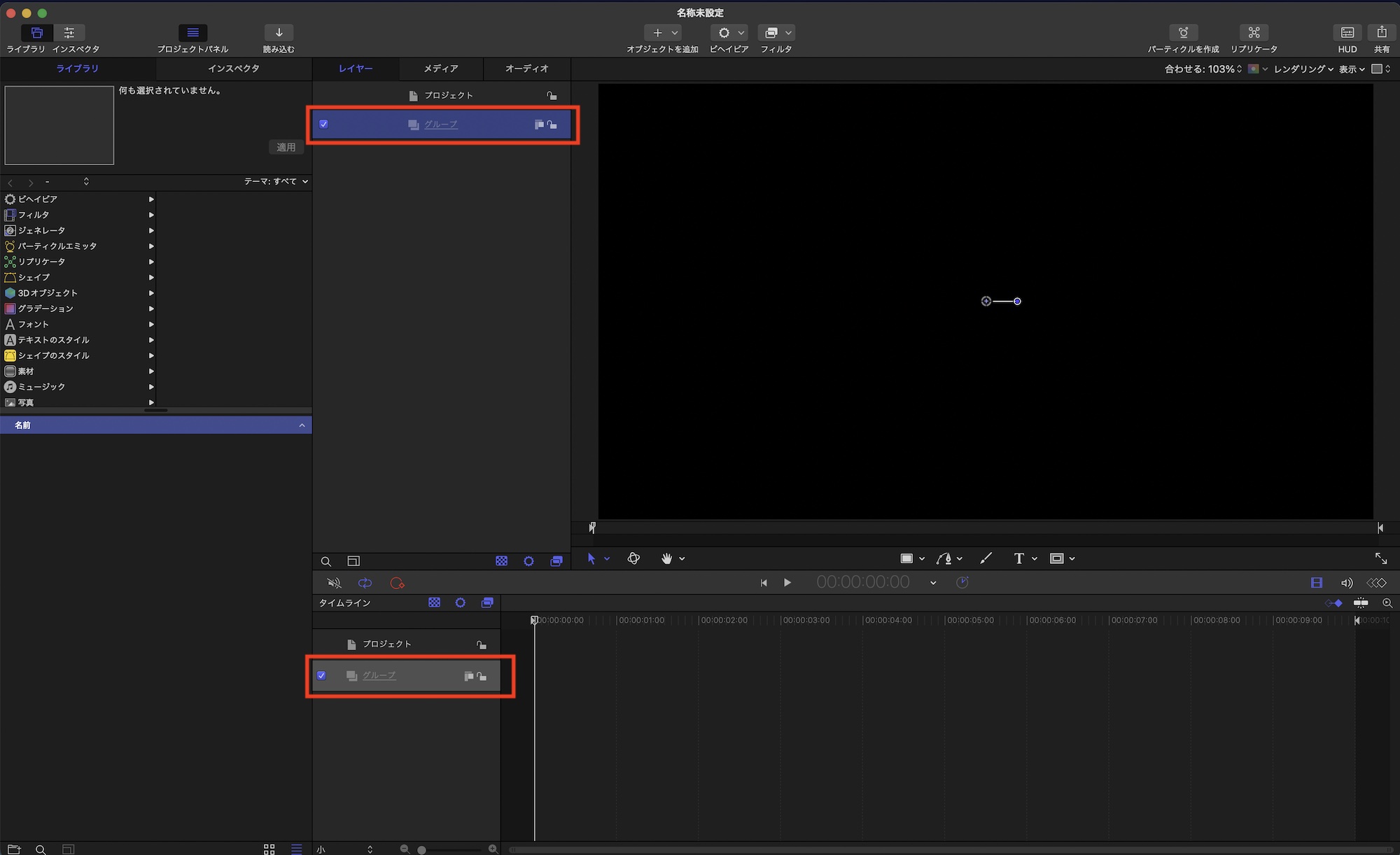Select the text tool in canvas toolbar

tap(1018, 558)
